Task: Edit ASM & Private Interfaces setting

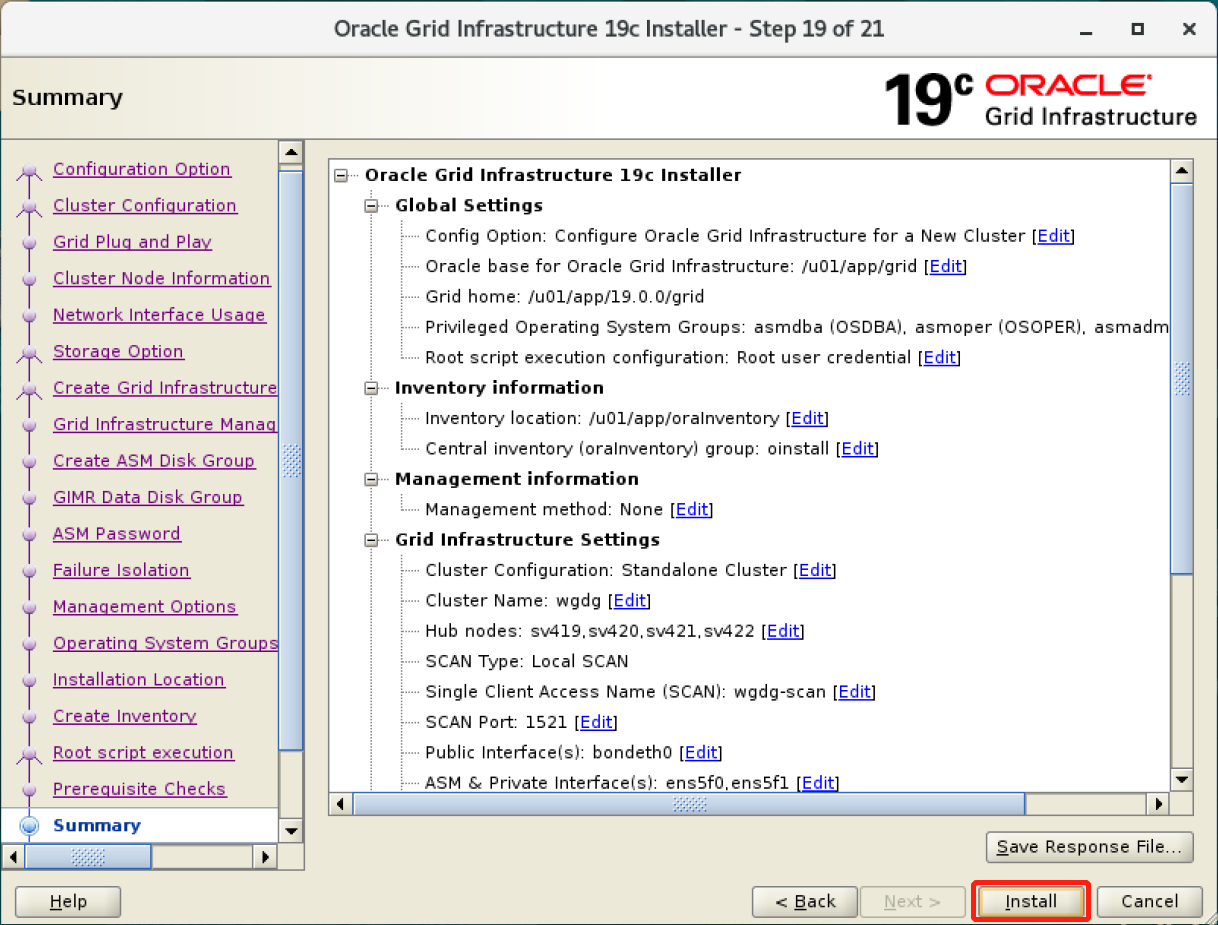Action: [x=818, y=783]
